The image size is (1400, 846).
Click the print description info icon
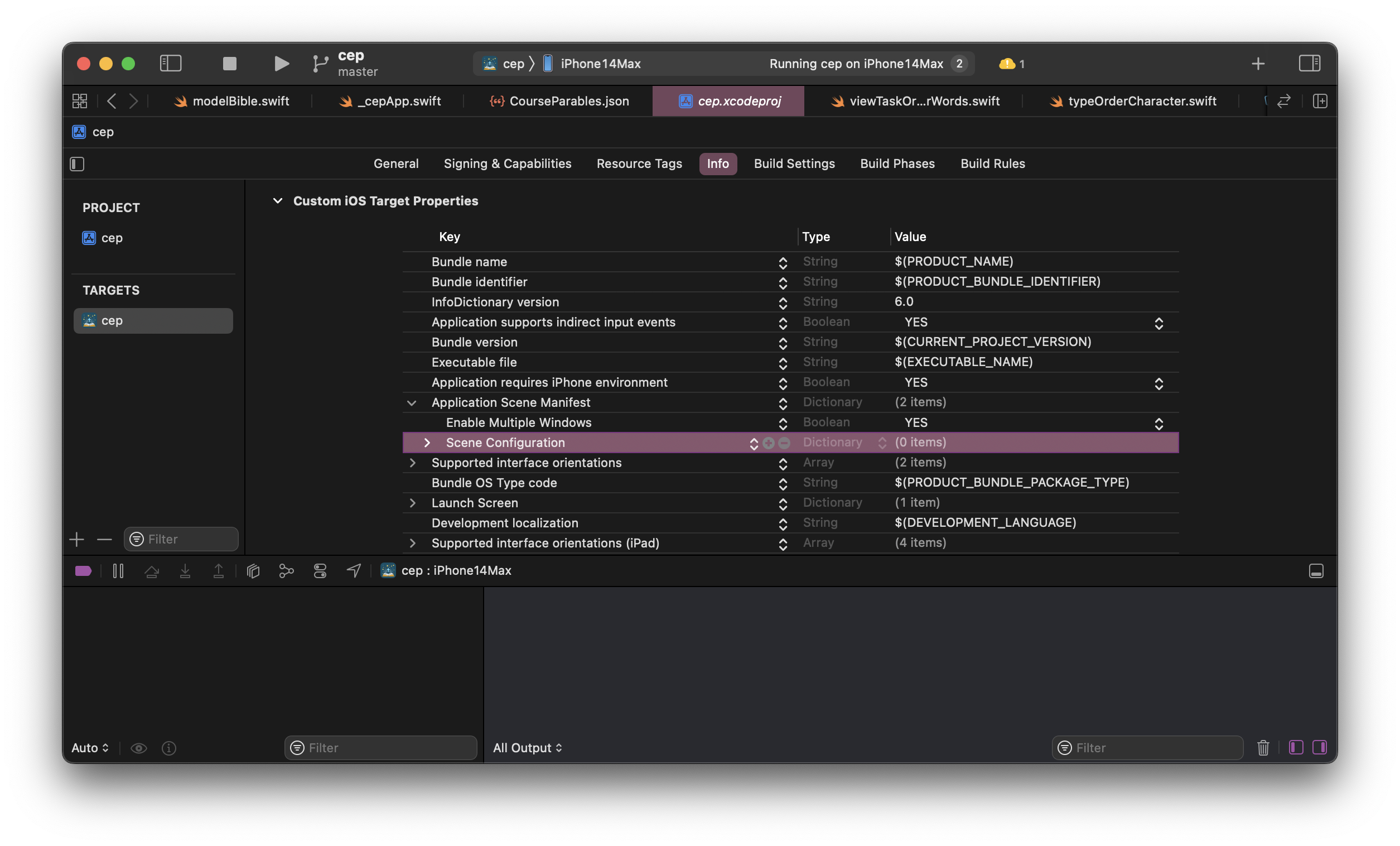click(169, 748)
